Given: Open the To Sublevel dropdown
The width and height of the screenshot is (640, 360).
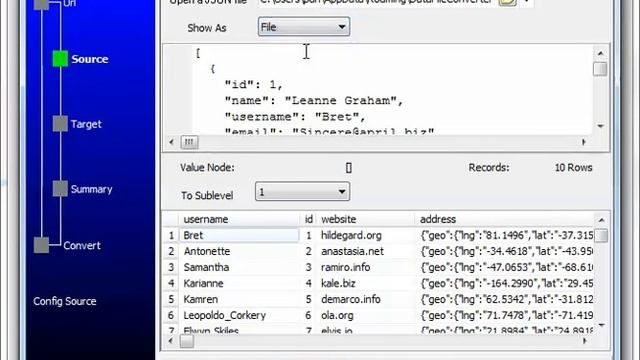Looking at the screenshot, I should [x=302, y=191].
